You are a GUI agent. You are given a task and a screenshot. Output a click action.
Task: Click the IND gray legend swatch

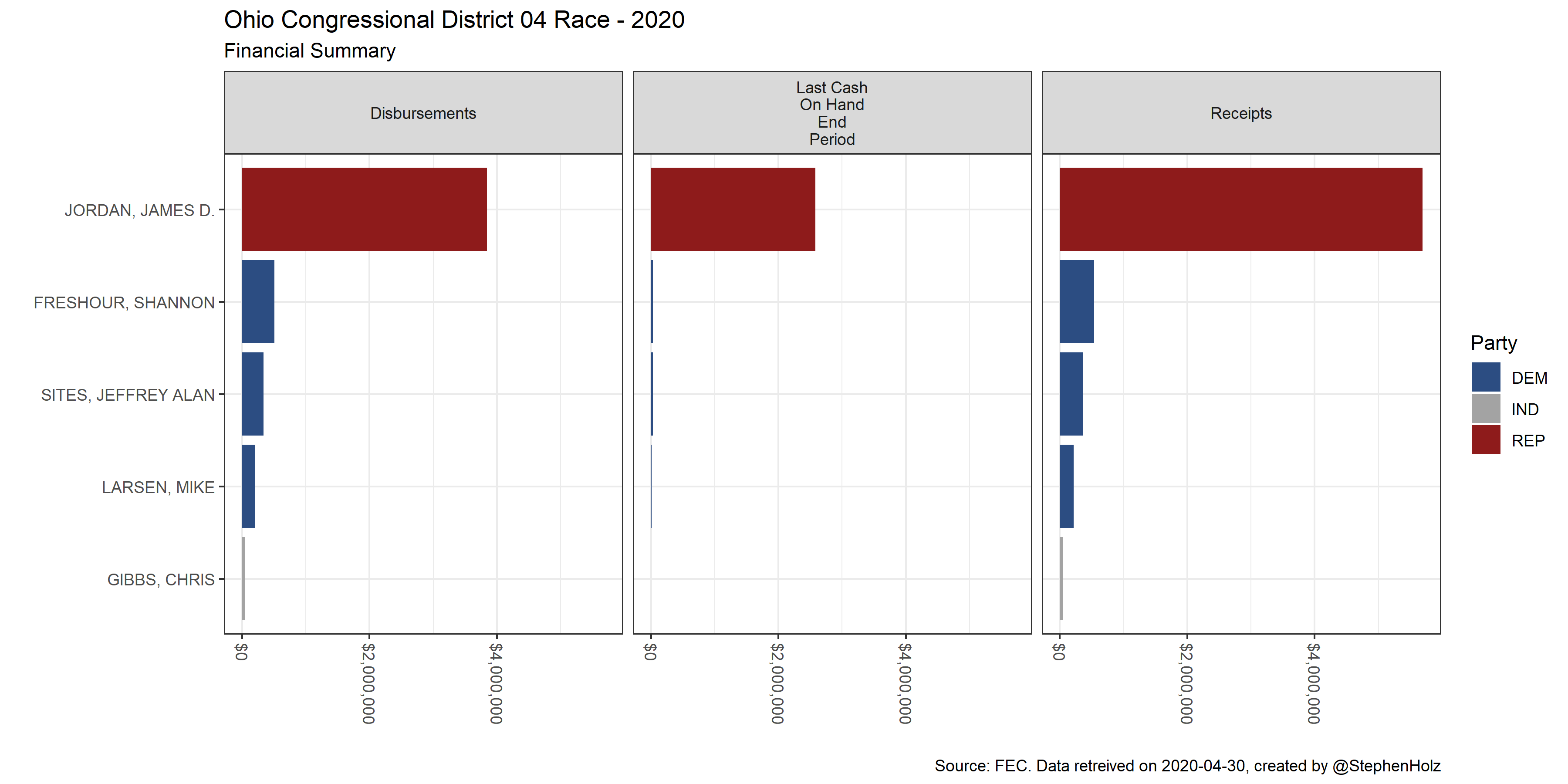pyautogui.click(x=1485, y=409)
